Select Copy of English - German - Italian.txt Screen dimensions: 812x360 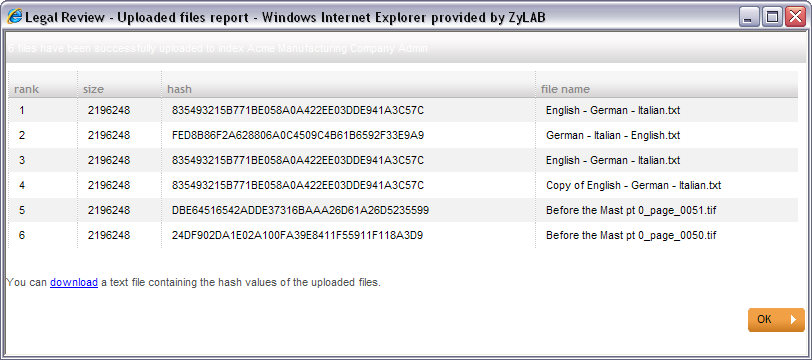pyautogui.click(x=633, y=185)
